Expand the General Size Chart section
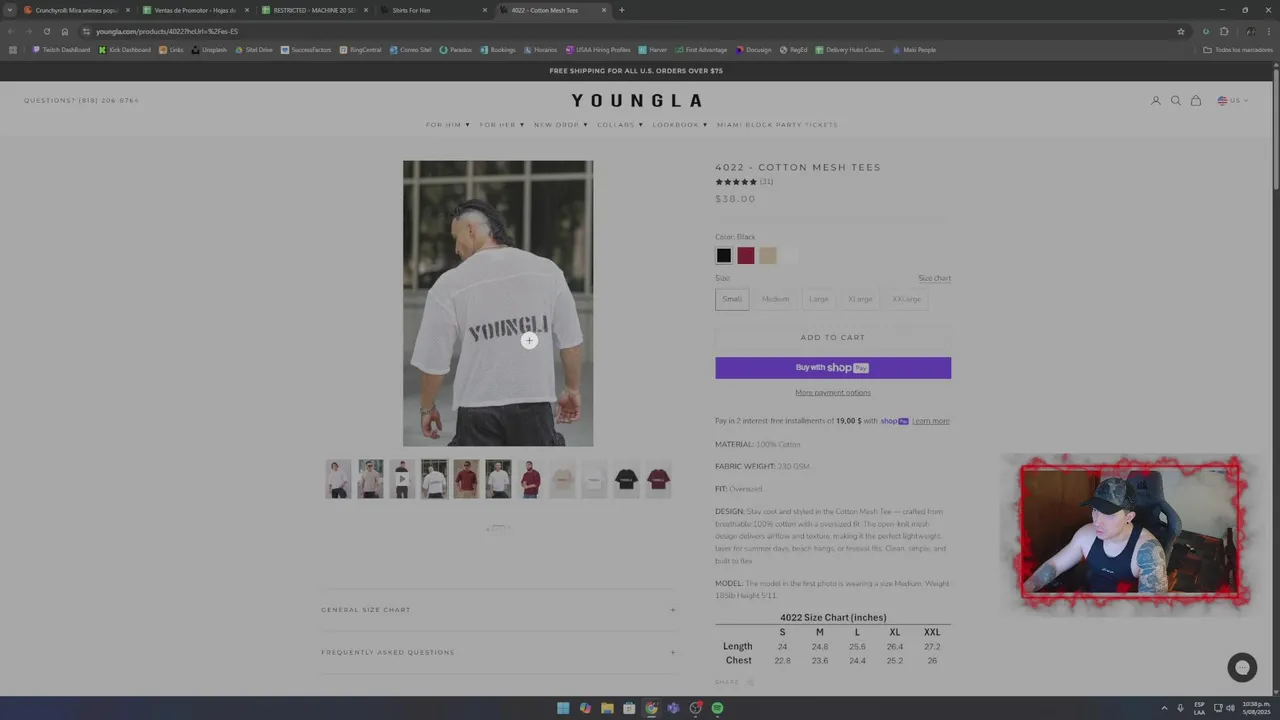Viewport: 1280px width, 720px height. (x=498, y=610)
